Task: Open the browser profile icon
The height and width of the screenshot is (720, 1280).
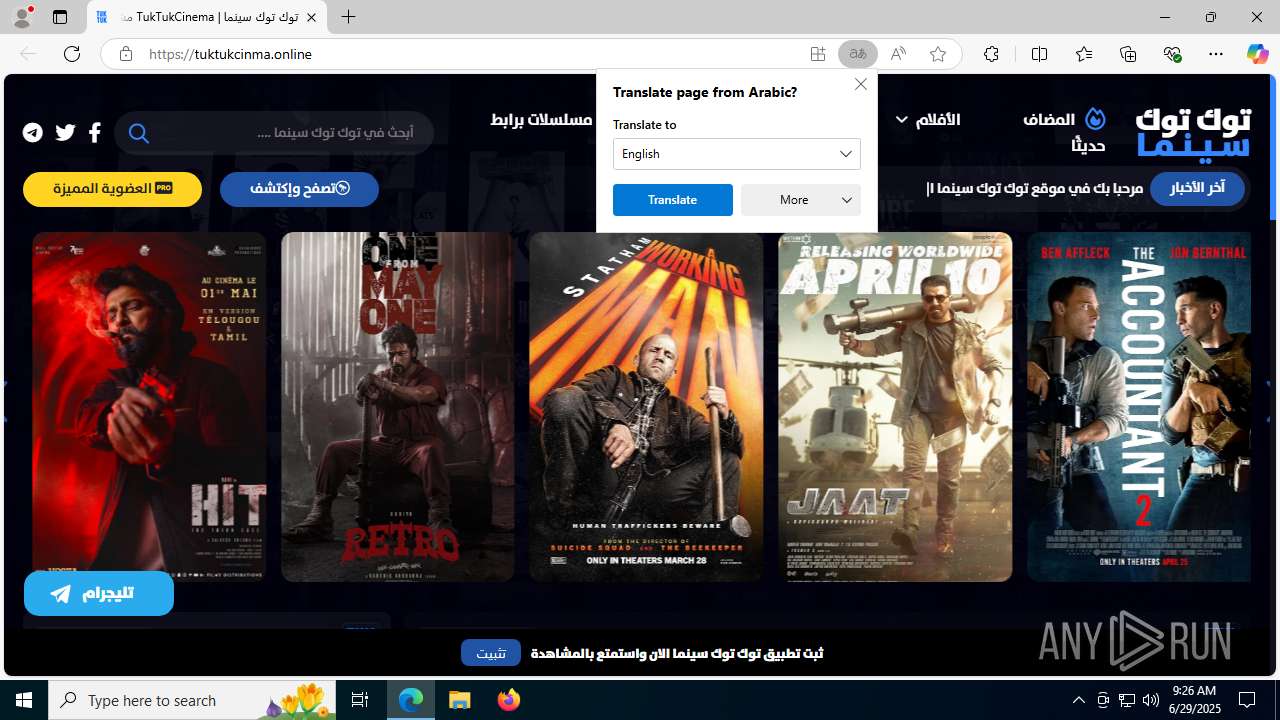Action: (x=22, y=17)
